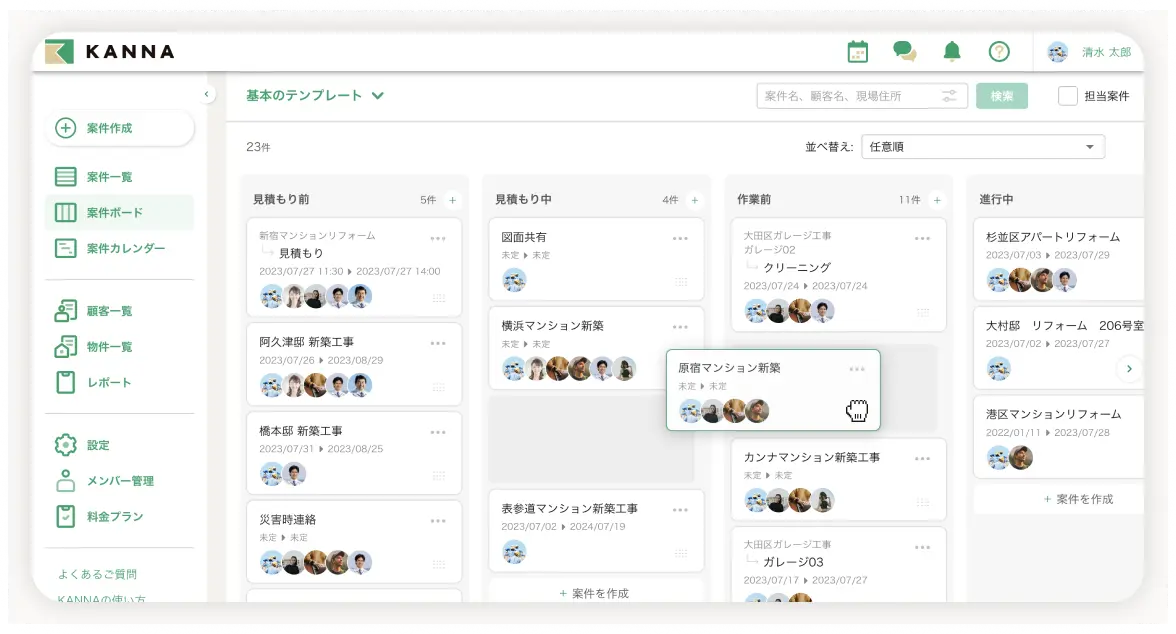The image size is (1176, 634).
Task: Open more menu on カンナマンション新築工事 card
Action: pos(922,458)
